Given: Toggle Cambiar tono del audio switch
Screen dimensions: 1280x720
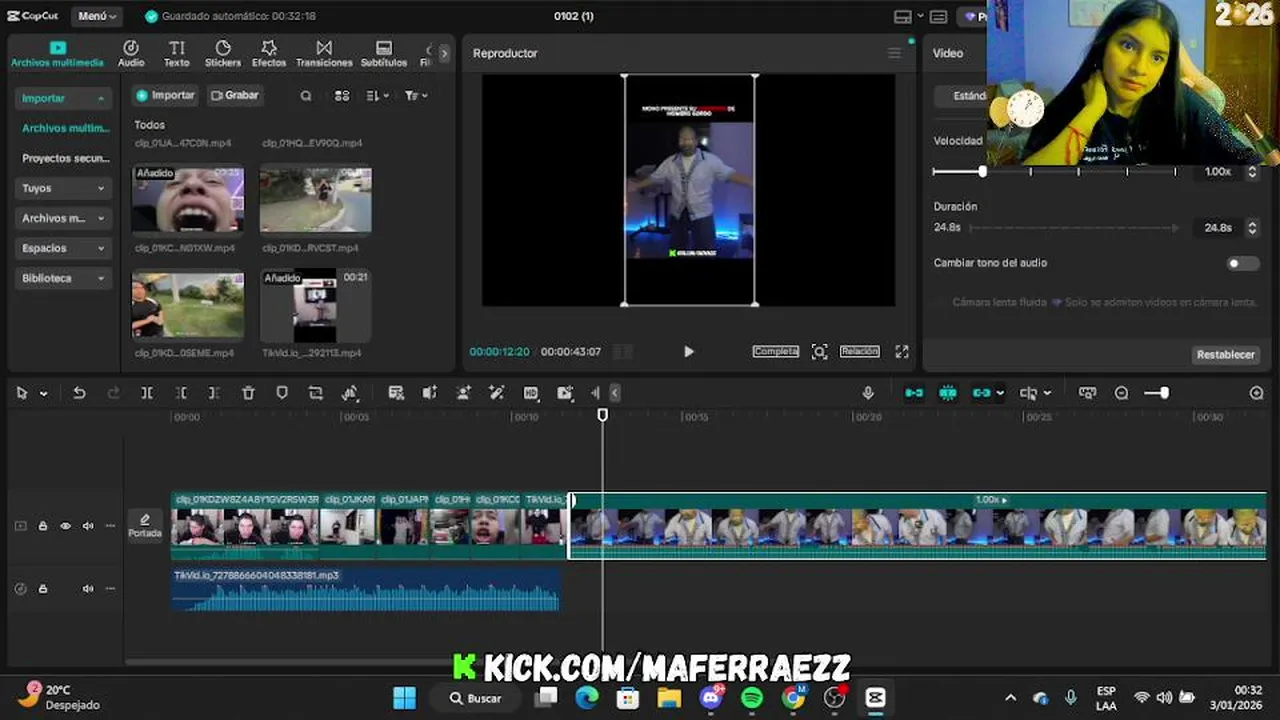Looking at the screenshot, I should (1243, 263).
